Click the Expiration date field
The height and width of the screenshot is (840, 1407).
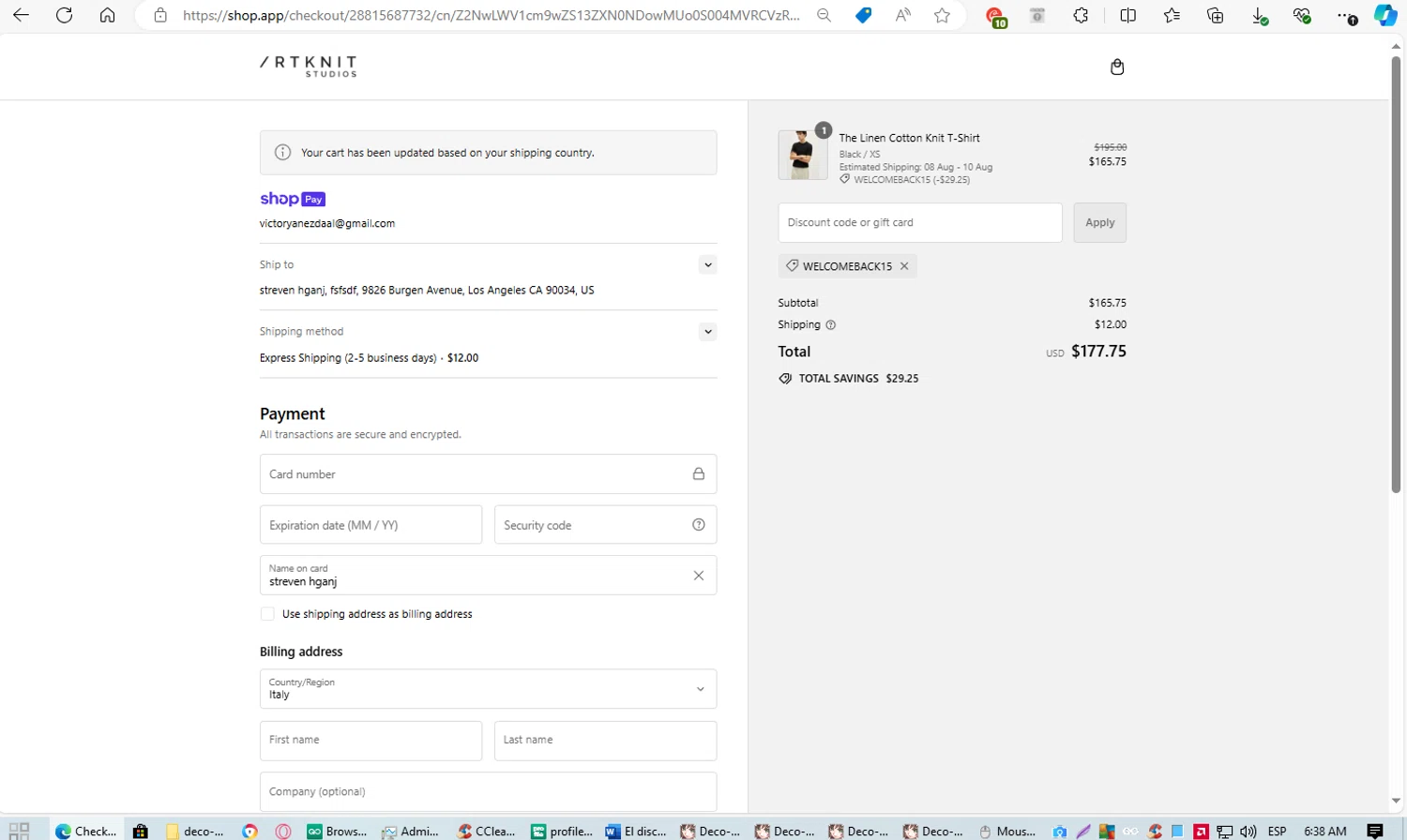(371, 525)
